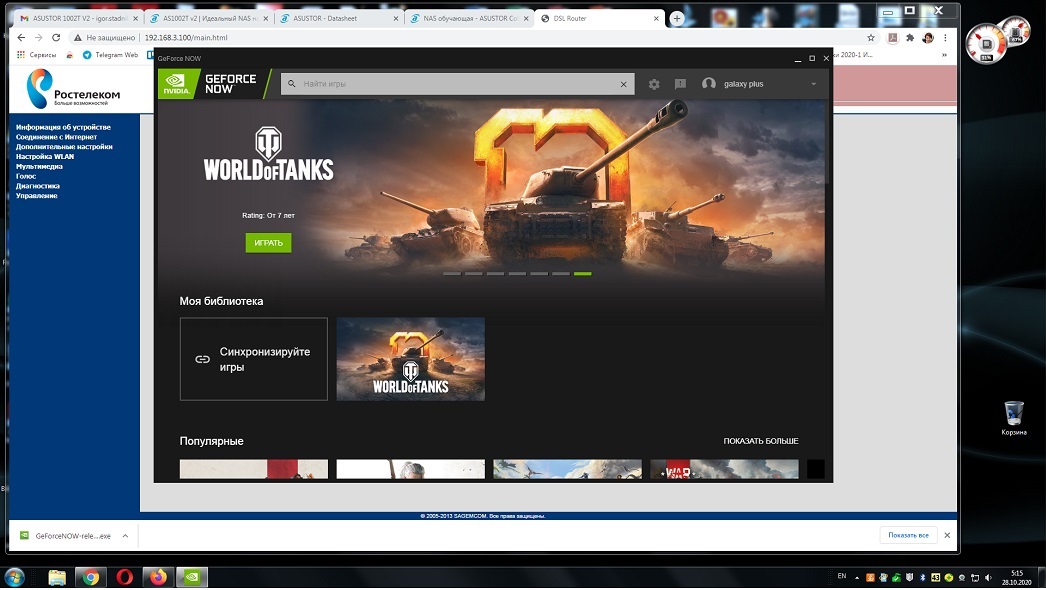Screen dimensions: 1046x590
Task: Expand the galaxy plus account dropdown arrow
Action: pyautogui.click(x=813, y=84)
